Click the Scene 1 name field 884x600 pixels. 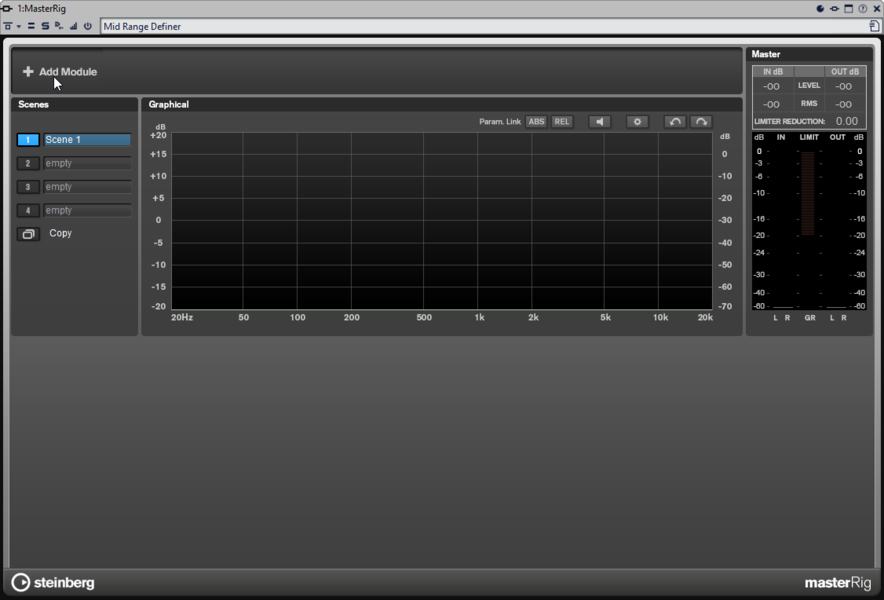coord(87,140)
